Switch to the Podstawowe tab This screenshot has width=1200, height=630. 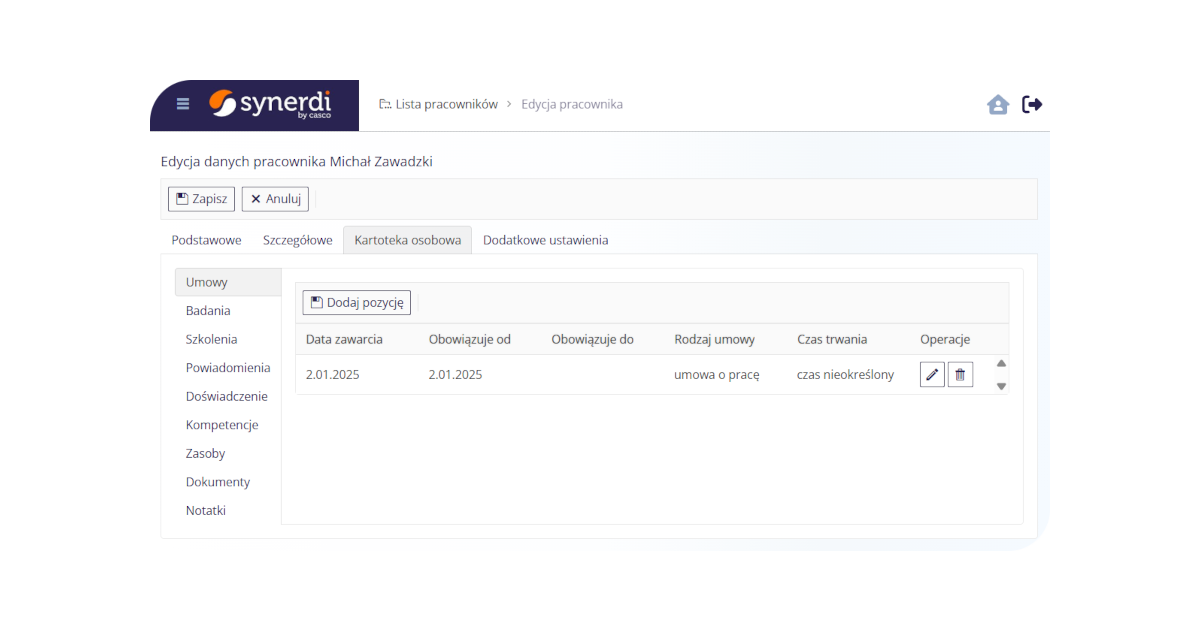coord(206,240)
